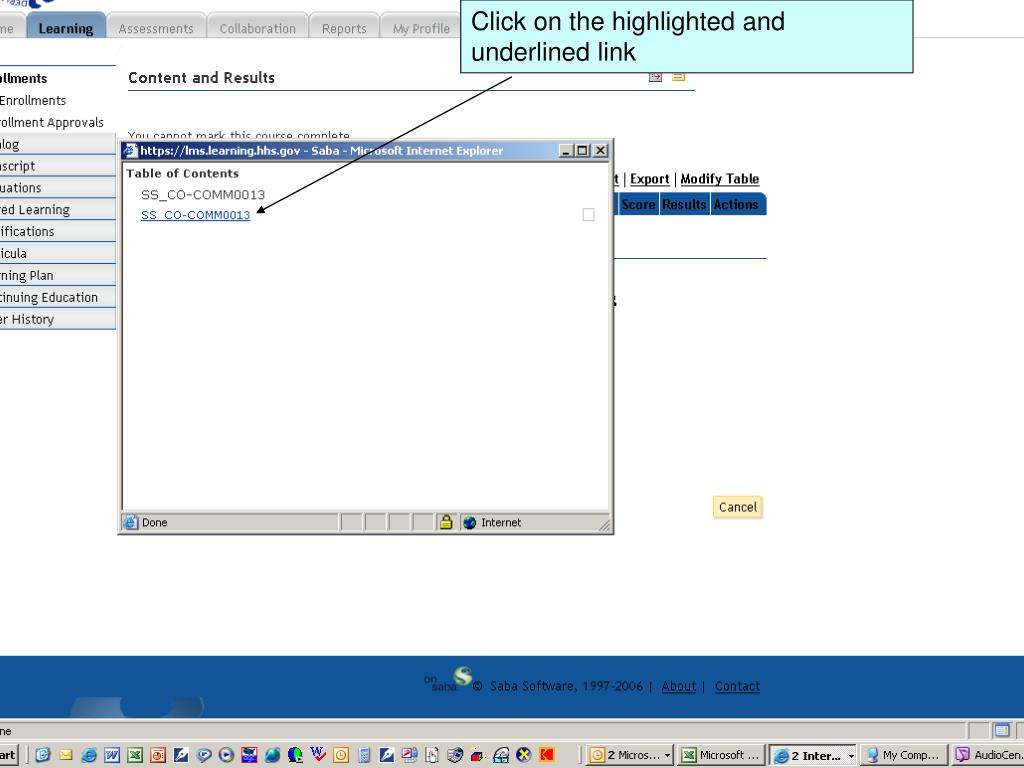Image resolution: width=1024 pixels, height=768 pixels.
Task: Click the Cancel button
Action: (x=738, y=507)
